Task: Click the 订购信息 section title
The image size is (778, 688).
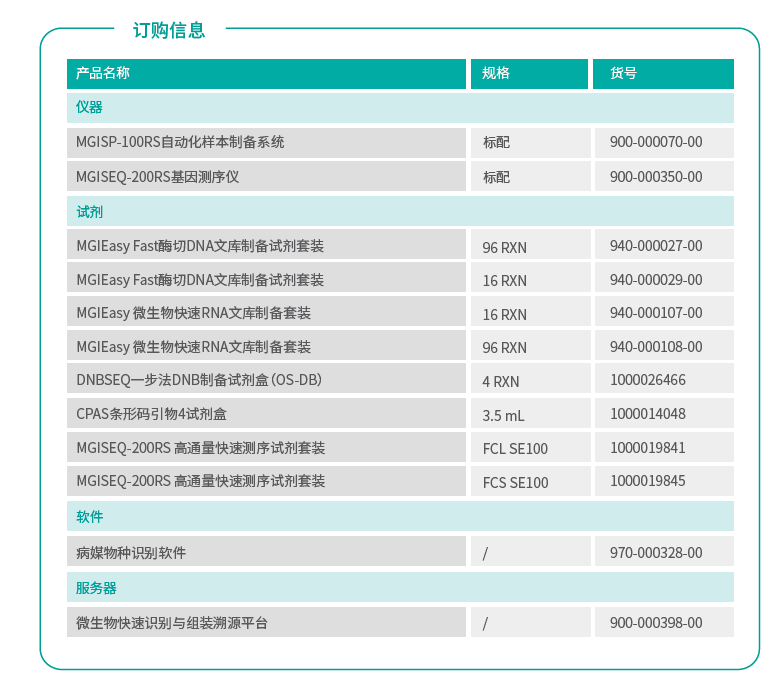Action: [x=169, y=30]
